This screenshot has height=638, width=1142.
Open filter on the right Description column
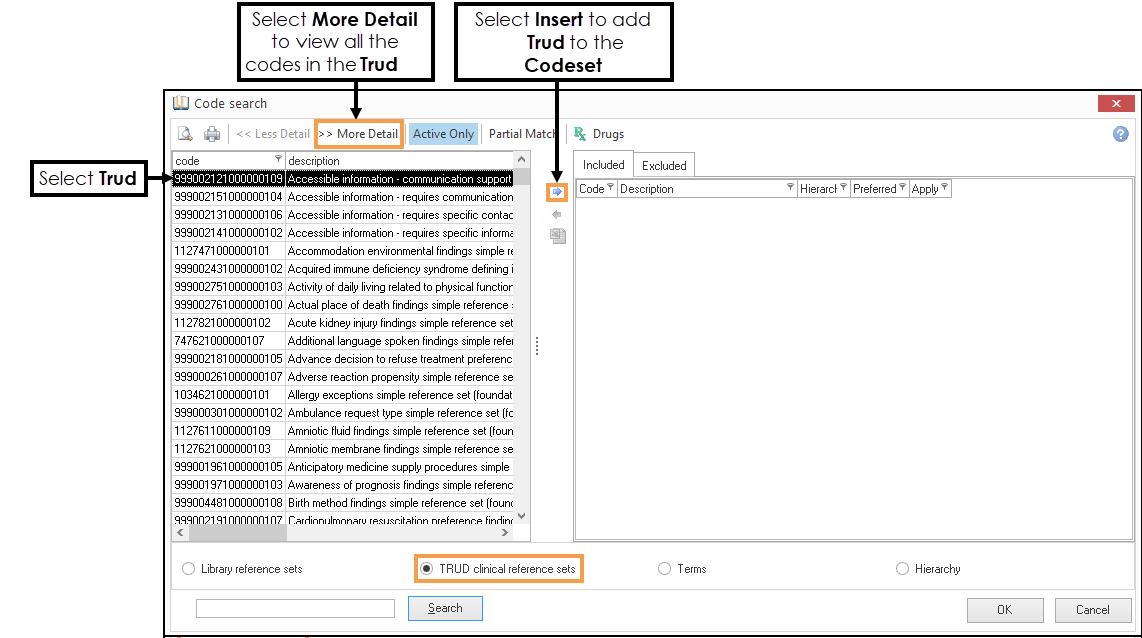coord(790,188)
